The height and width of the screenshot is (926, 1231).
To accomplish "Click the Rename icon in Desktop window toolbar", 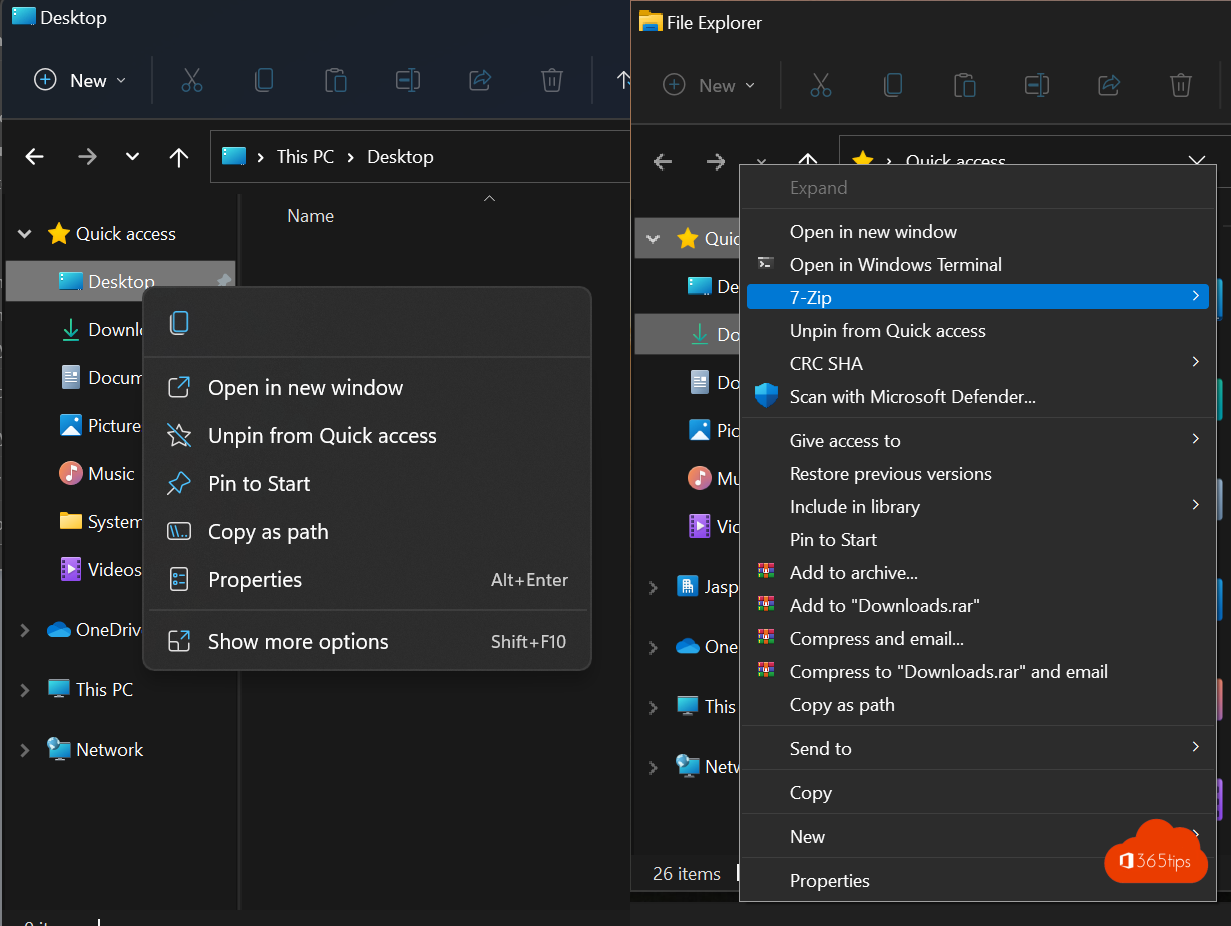I will click(x=408, y=81).
